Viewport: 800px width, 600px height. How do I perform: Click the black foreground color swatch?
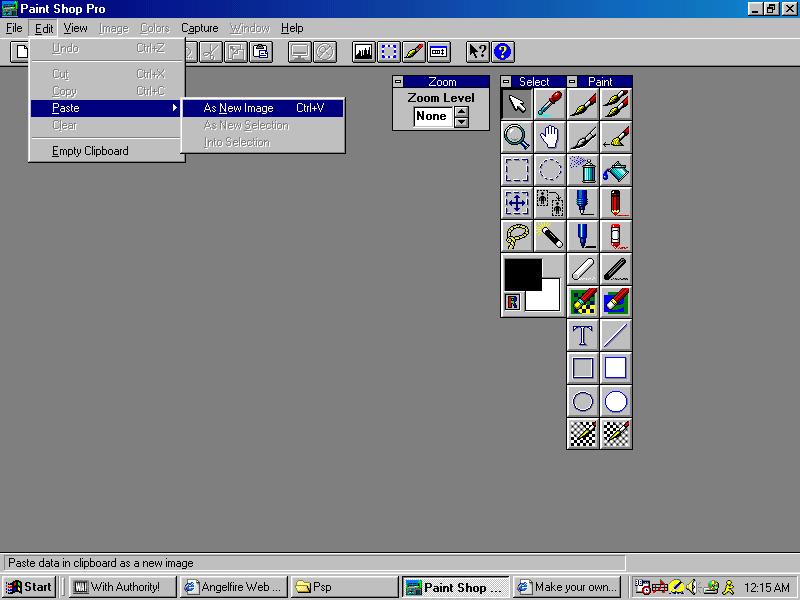[522, 273]
